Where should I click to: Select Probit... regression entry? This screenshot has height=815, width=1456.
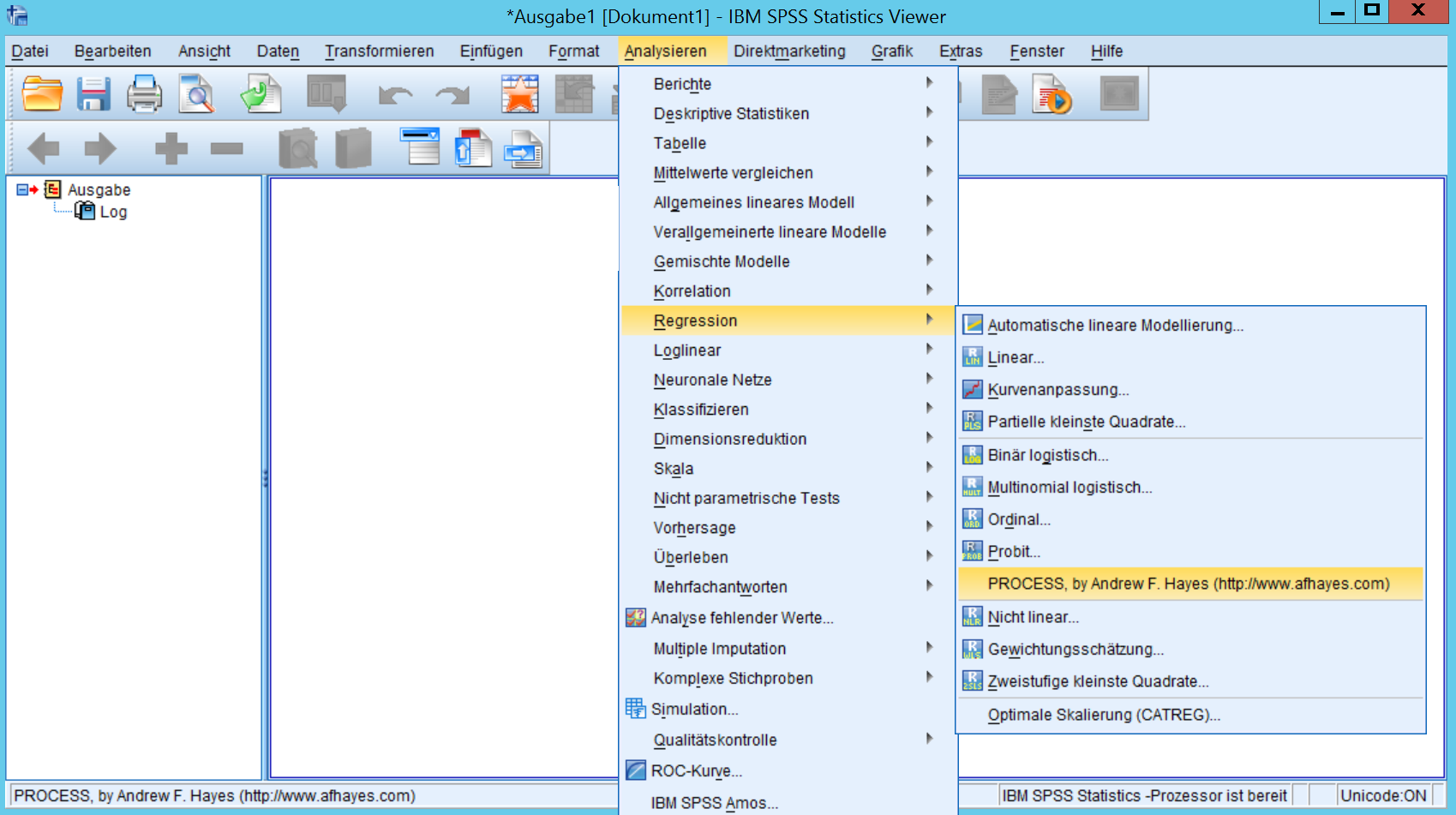[x=1190, y=551]
